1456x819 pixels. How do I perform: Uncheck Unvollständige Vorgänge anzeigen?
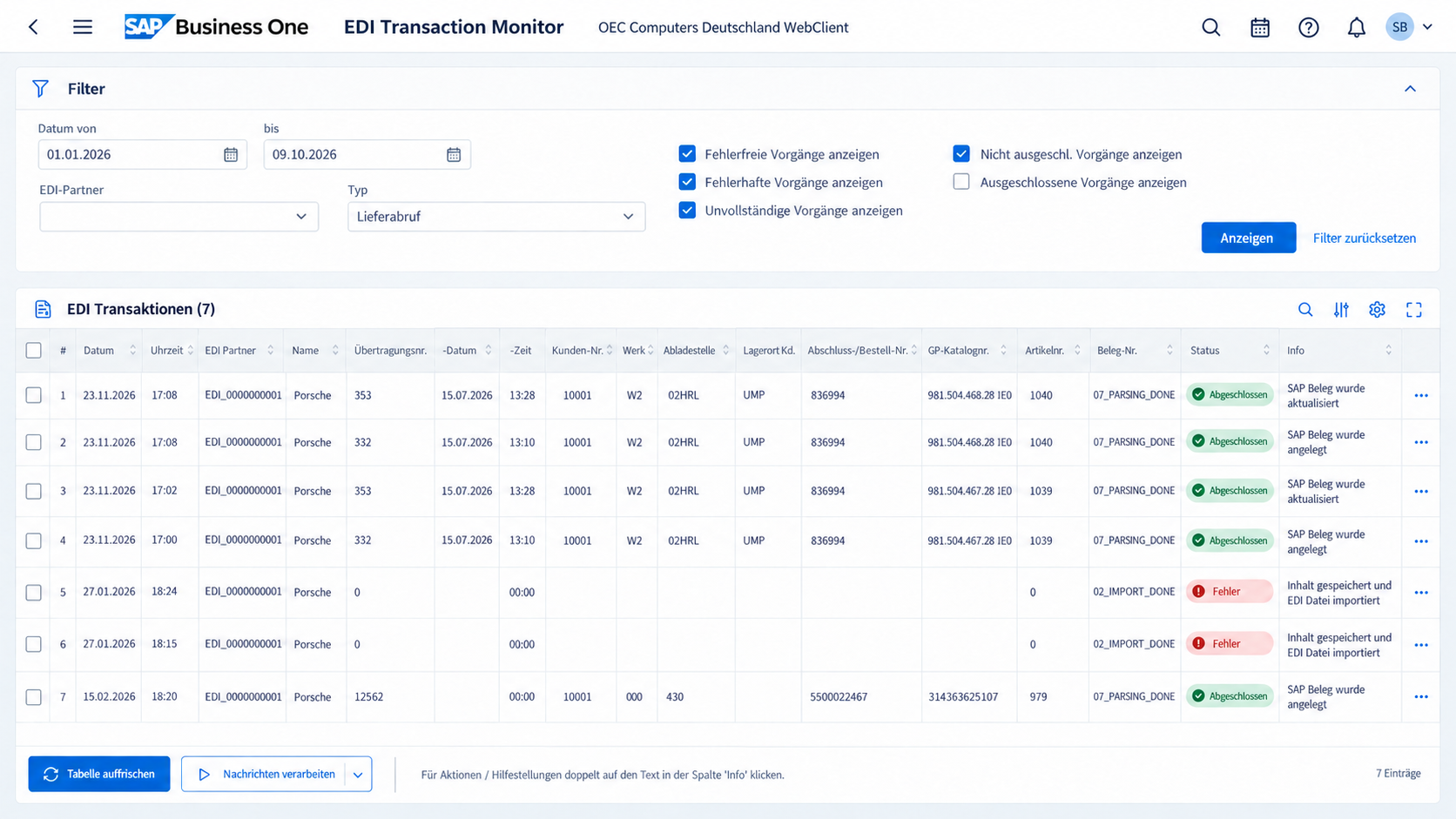coord(687,210)
